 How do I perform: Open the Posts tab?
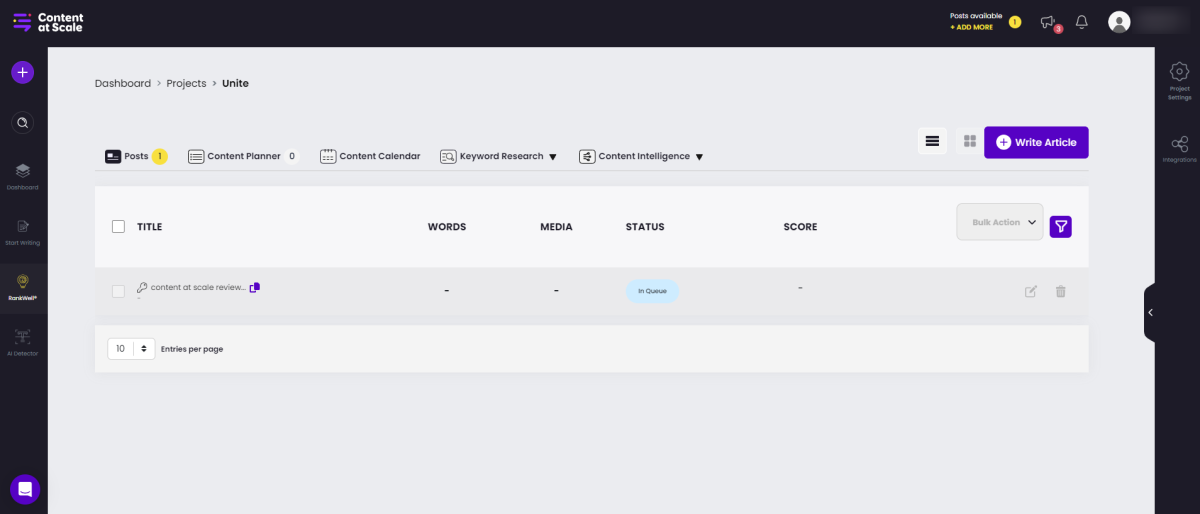136,156
